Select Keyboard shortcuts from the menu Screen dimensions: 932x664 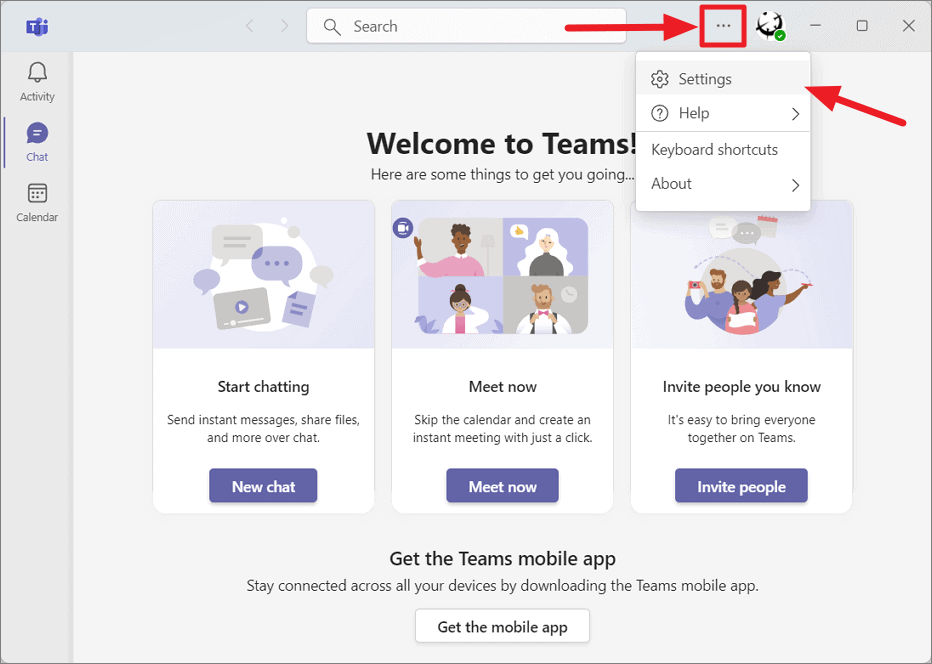click(x=714, y=149)
